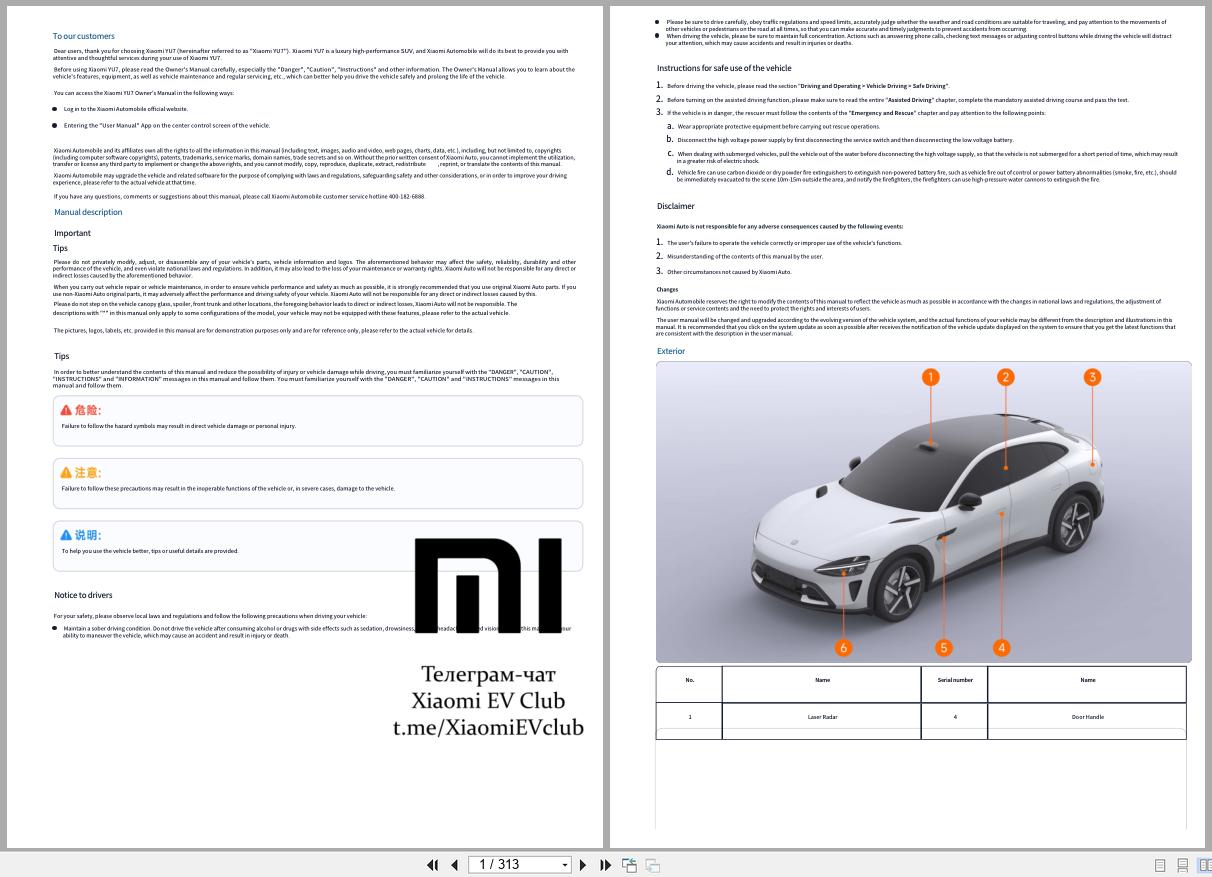Click the "Laser Radar" table cell
This screenshot has width=1212, height=877.
(x=822, y=717)
